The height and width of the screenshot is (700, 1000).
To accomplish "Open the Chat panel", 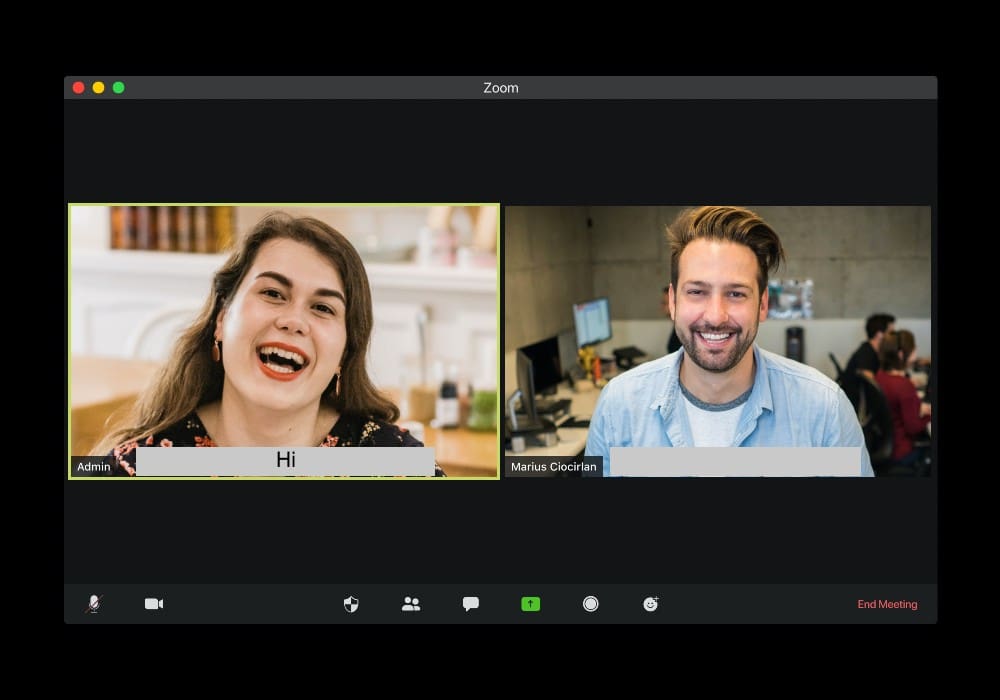I will pos(471,604).
